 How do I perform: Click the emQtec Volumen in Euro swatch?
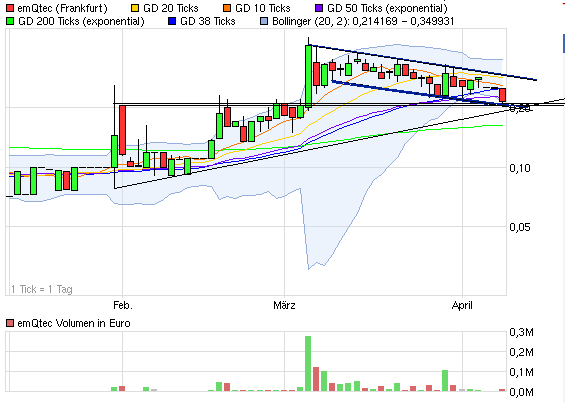tap(10, 323)
